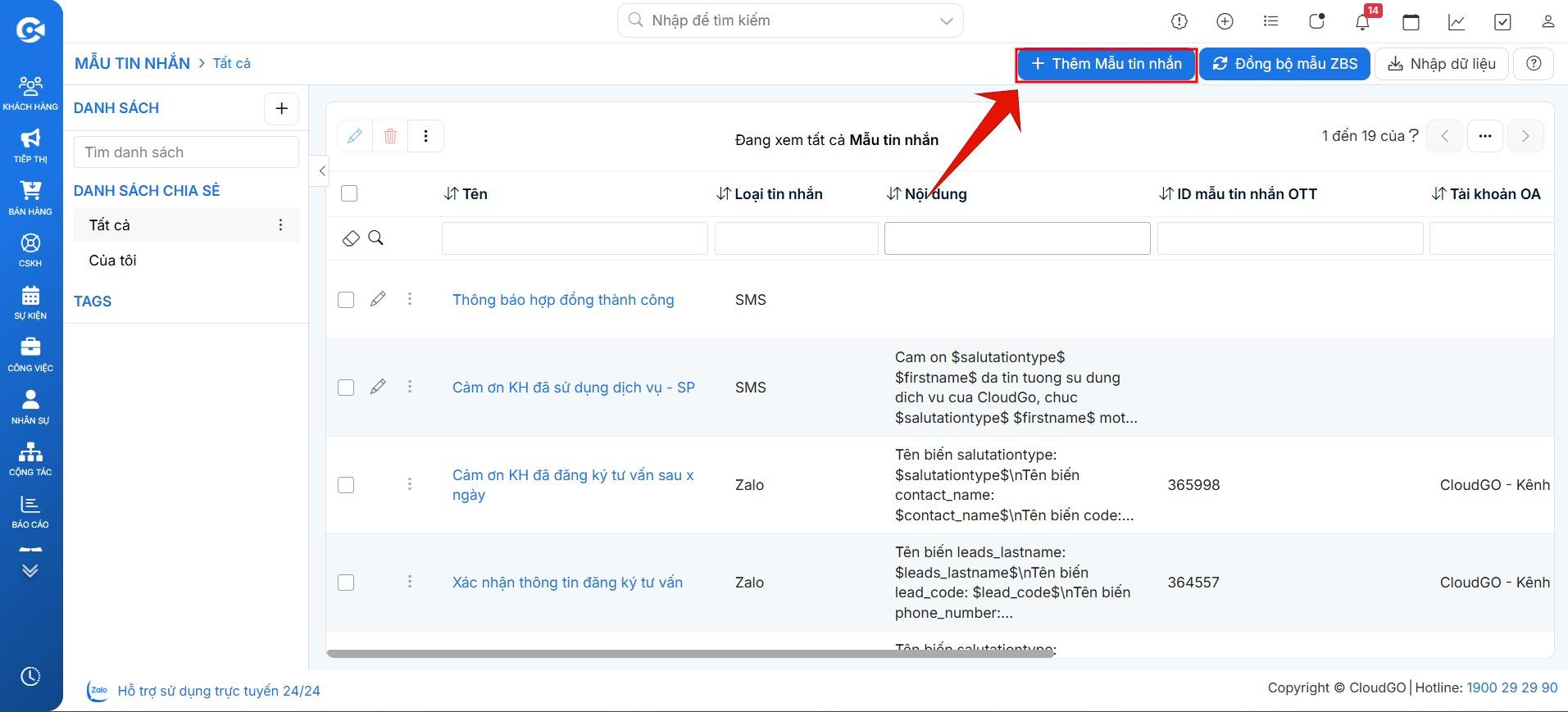Open options dots for Tất cả list

[280, 224]
